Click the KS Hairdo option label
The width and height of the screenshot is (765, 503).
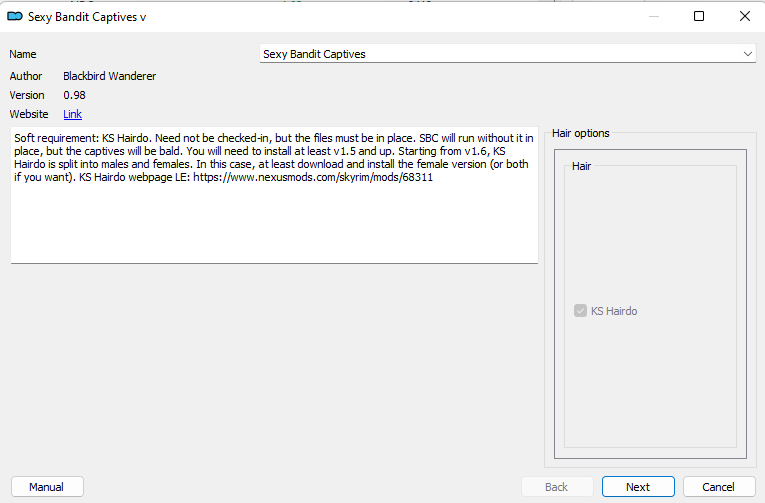tap(614, 311)
